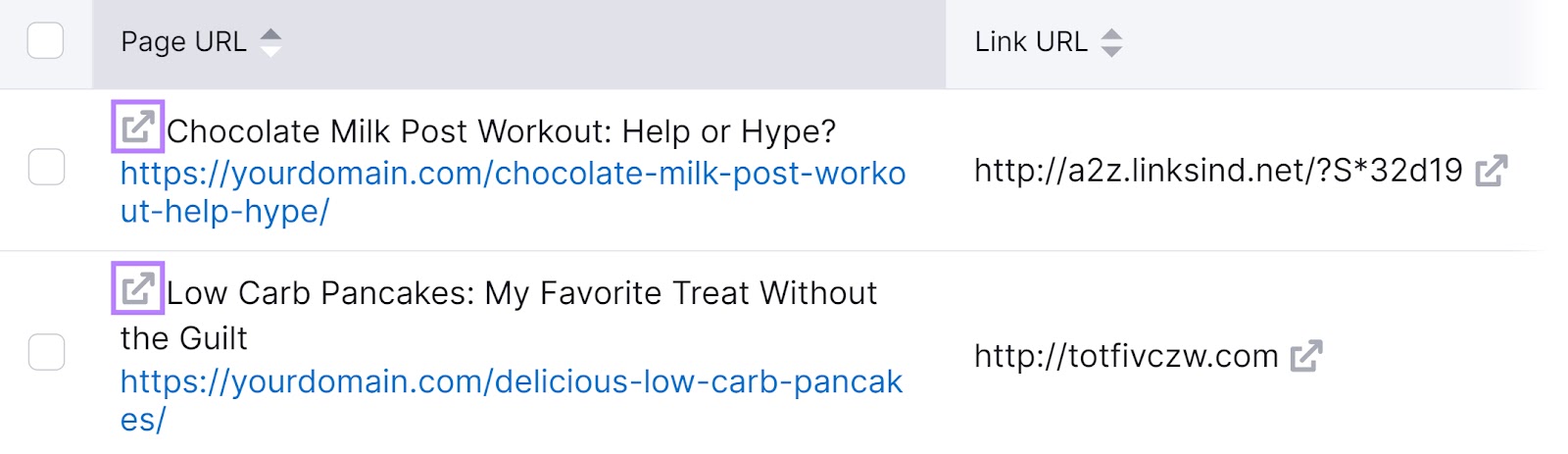The height and width of the screenshot is (454, 1568).
Task: Select the Chocolate Milk Post Workout title text
Action: [502, 131]
